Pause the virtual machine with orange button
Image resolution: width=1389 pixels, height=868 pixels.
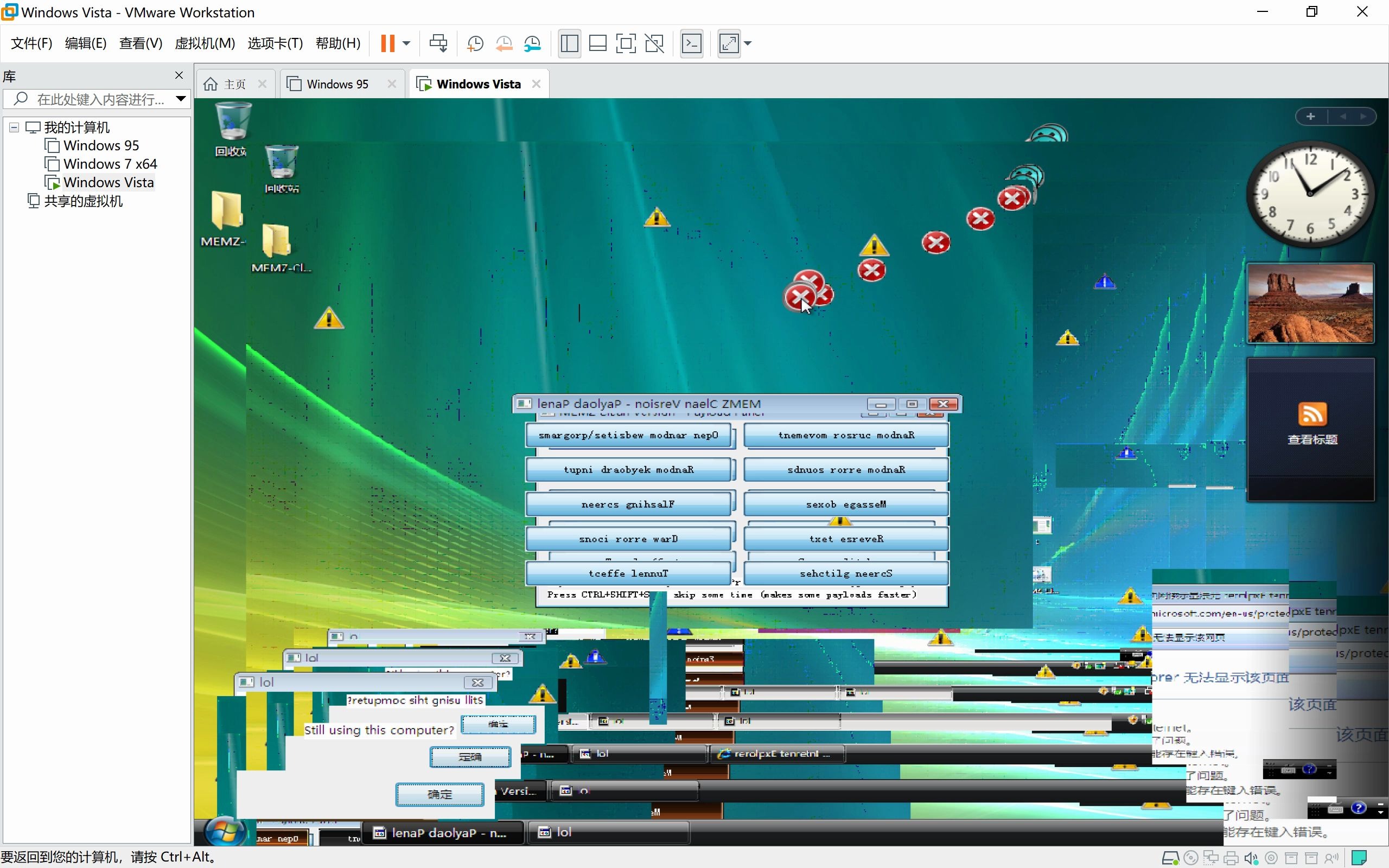tap(388, 43)
